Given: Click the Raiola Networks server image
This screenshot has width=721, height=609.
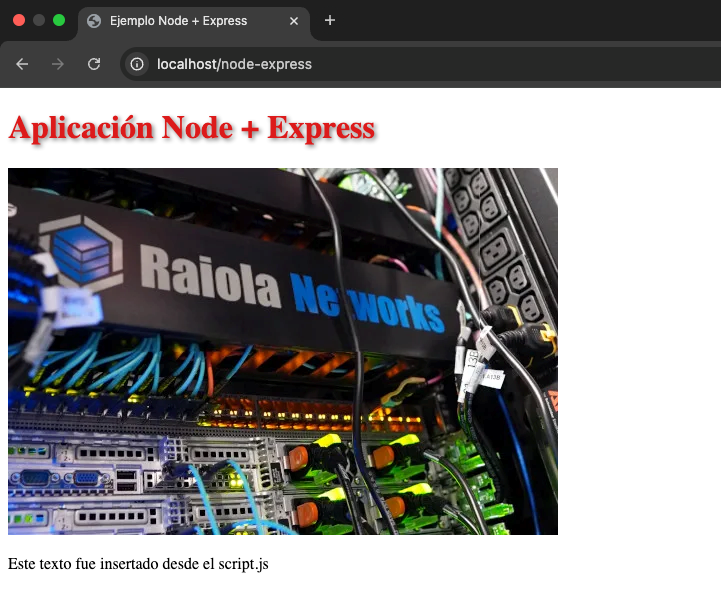Looking at the screenshot, I should tap(283, 351).
